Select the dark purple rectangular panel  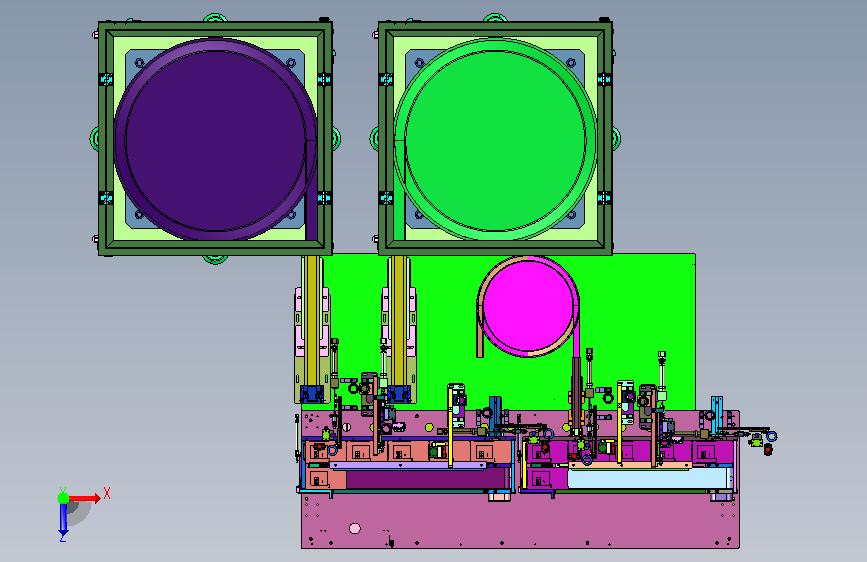coord(427,479)
